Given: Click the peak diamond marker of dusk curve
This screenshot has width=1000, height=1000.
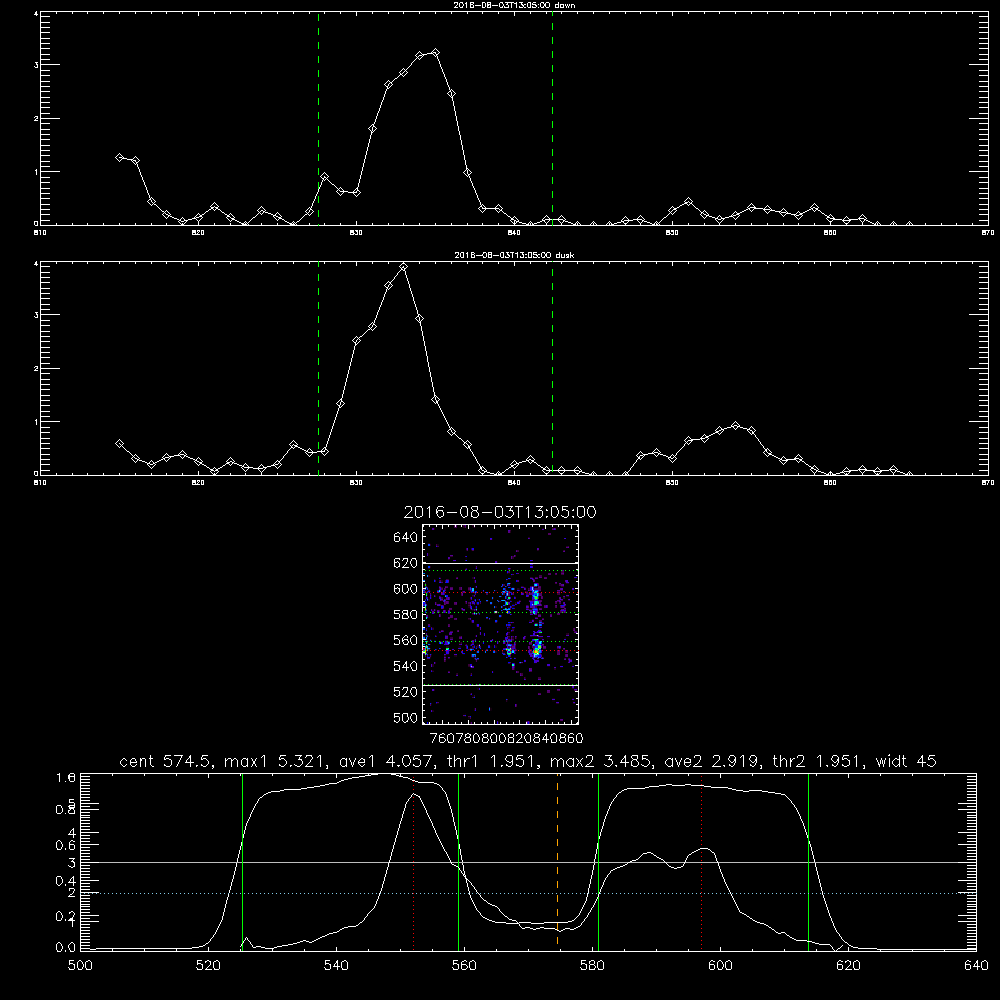Looking at the screenshot, I should tap(403, 267).
